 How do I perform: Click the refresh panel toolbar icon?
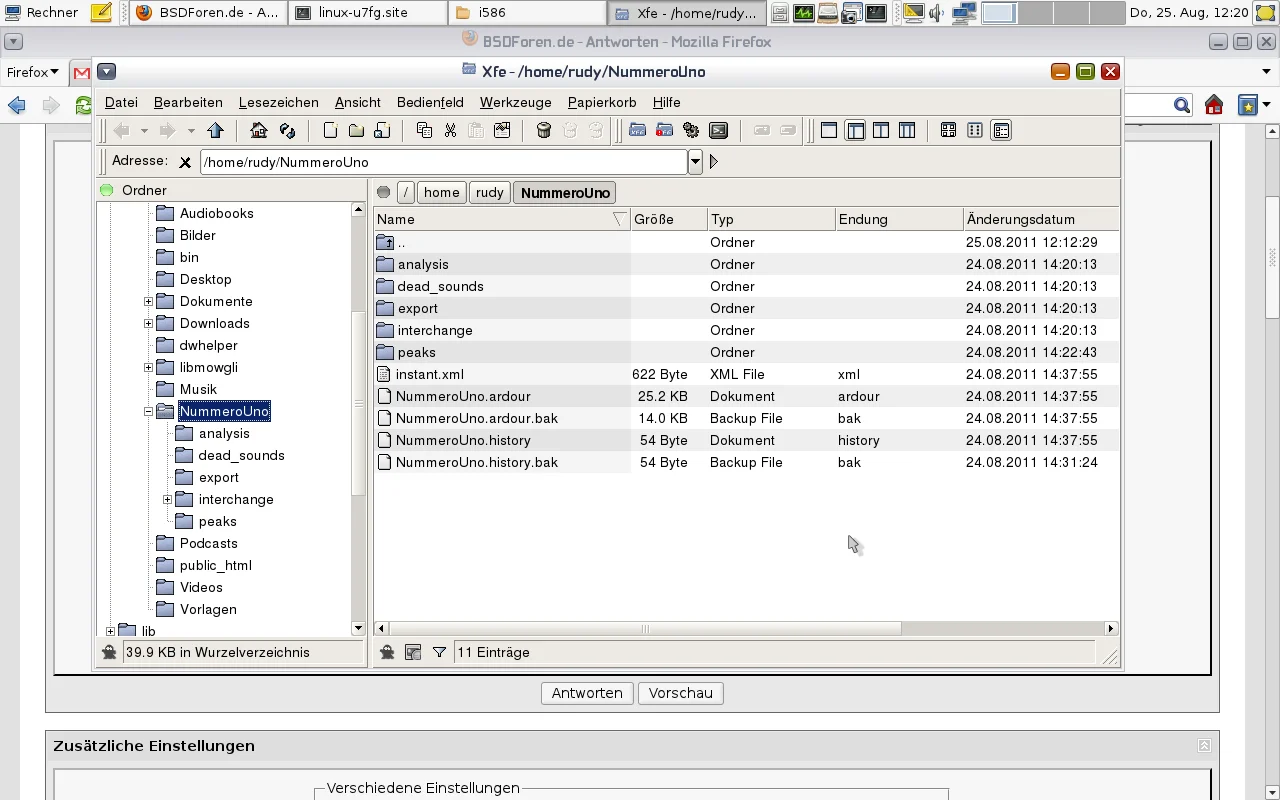point(287,131)
